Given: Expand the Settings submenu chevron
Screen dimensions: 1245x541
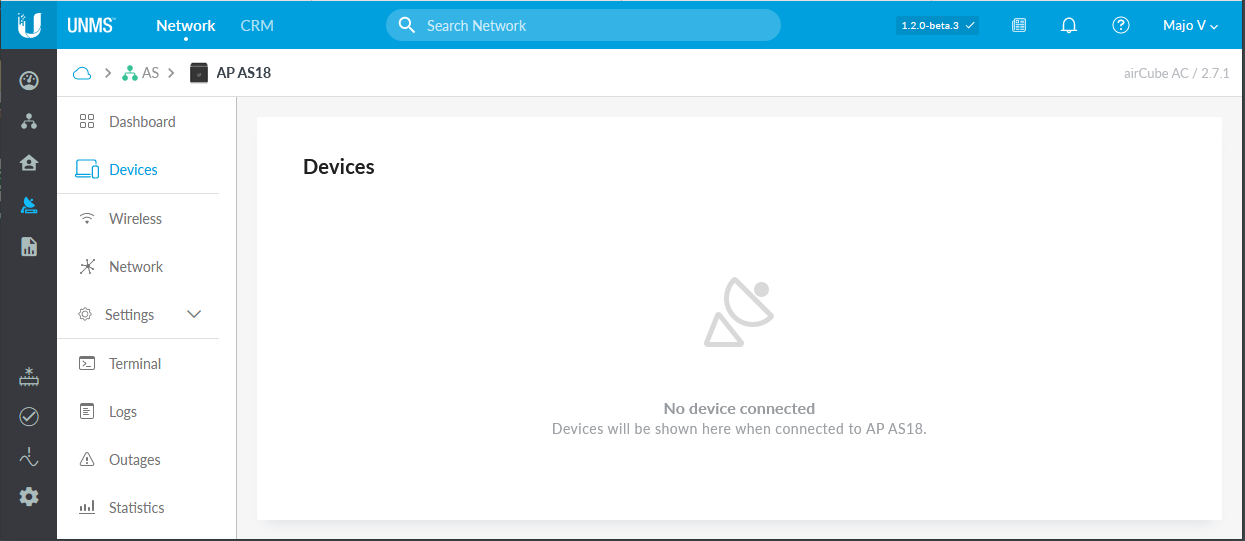Looking at the screenshot, I should point(194,315).
